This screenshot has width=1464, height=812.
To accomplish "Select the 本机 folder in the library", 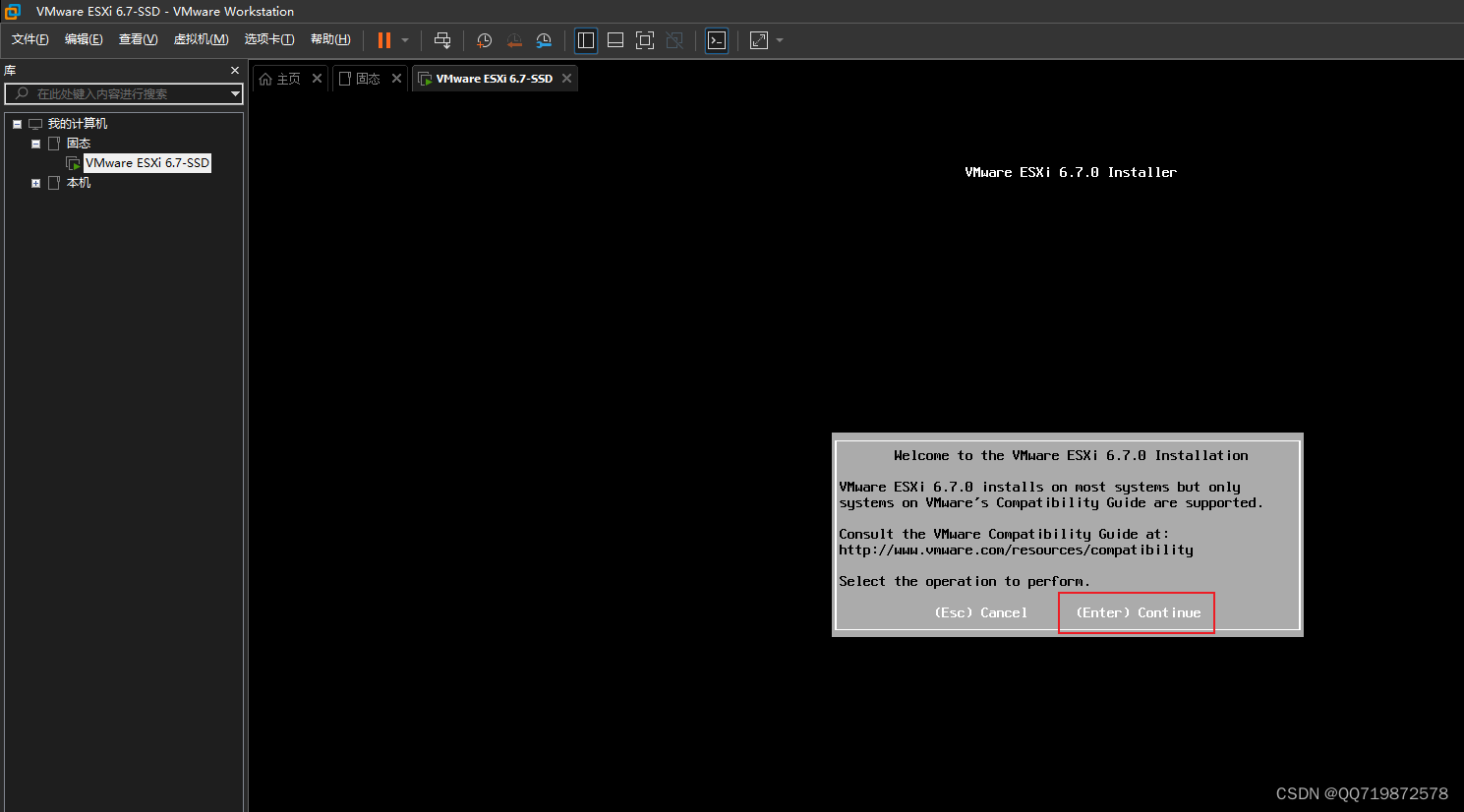I will [x=79, y=183].
